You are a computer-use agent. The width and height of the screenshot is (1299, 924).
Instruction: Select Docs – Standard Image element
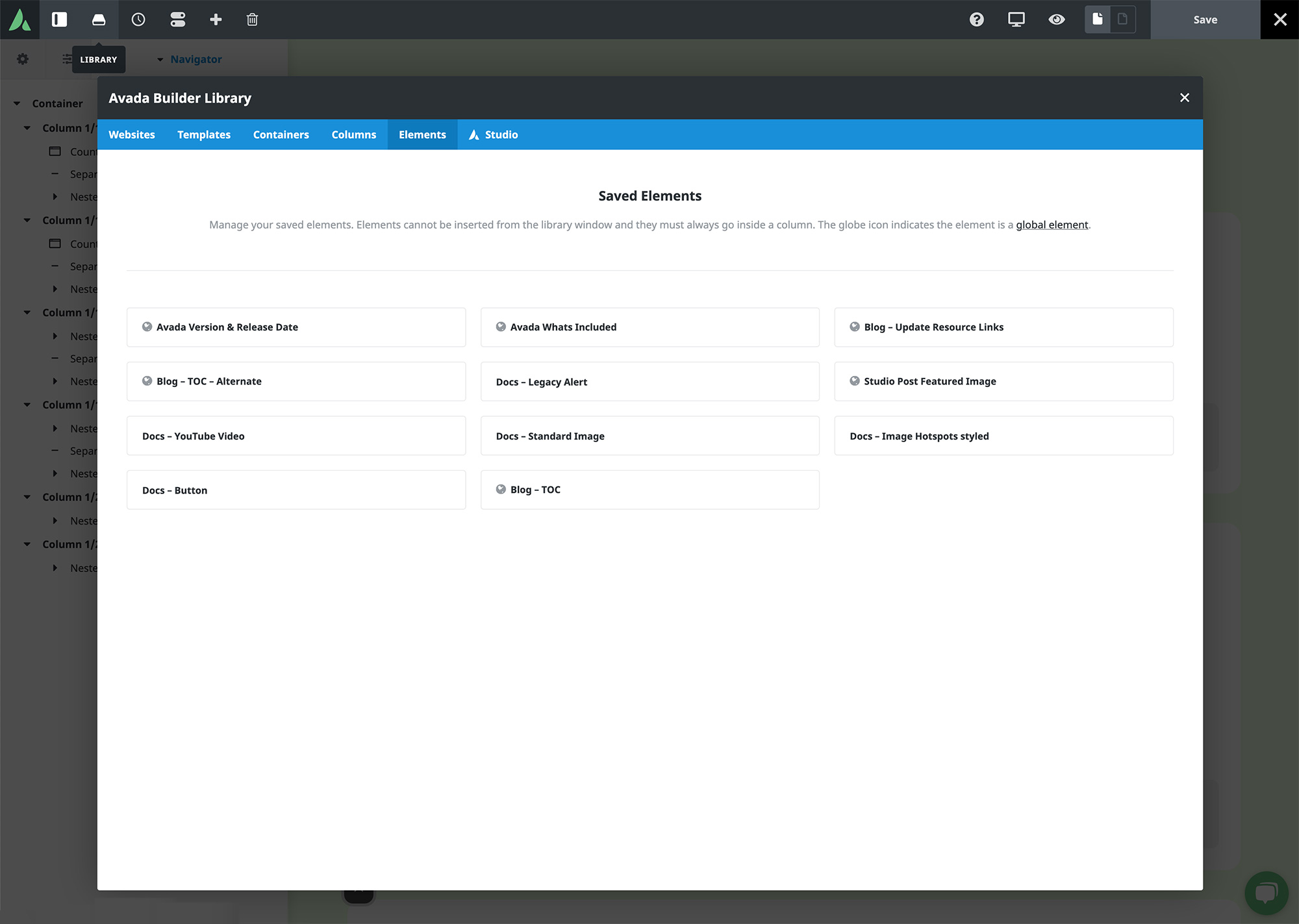pyautogui.click(x=650, y=436)
